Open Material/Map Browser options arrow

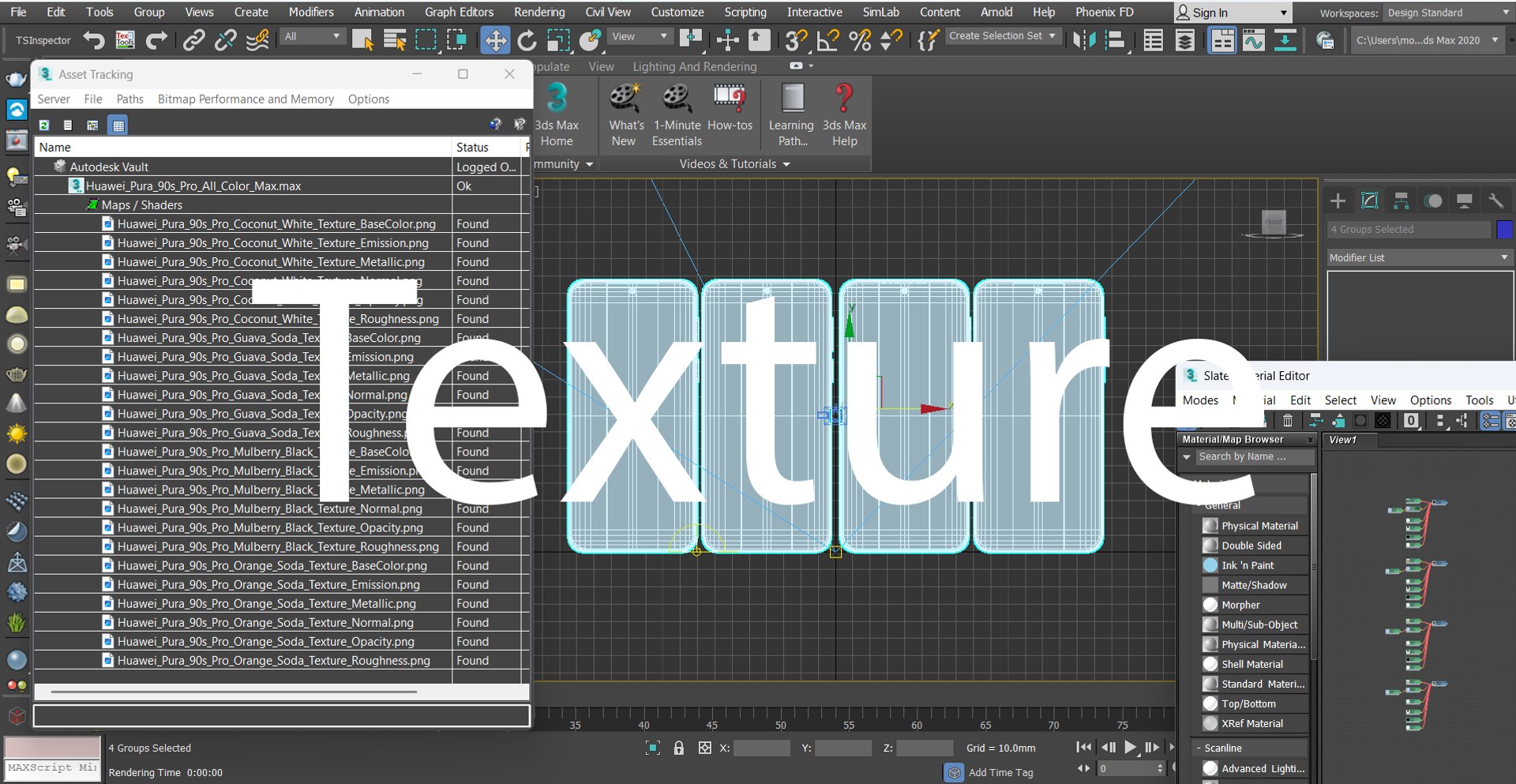click(1187, 456)
